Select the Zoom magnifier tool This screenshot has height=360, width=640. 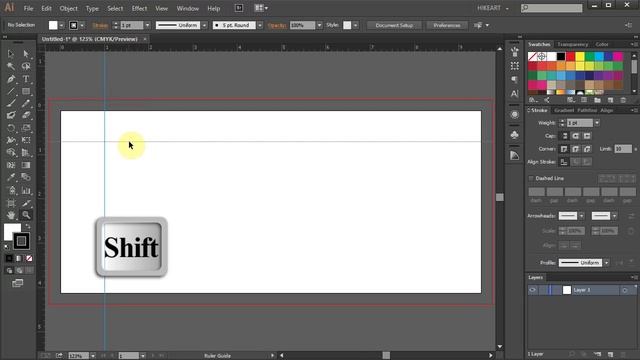26,215
